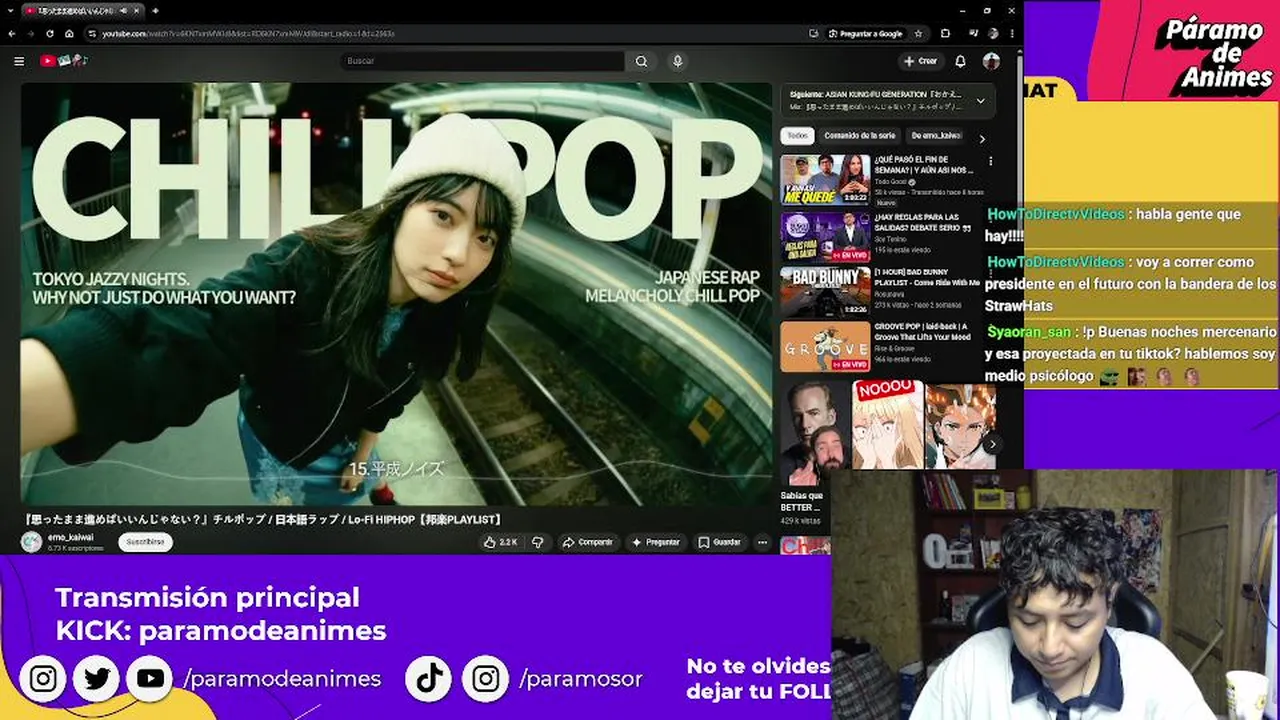Go back in the browser

pos(12,33)
